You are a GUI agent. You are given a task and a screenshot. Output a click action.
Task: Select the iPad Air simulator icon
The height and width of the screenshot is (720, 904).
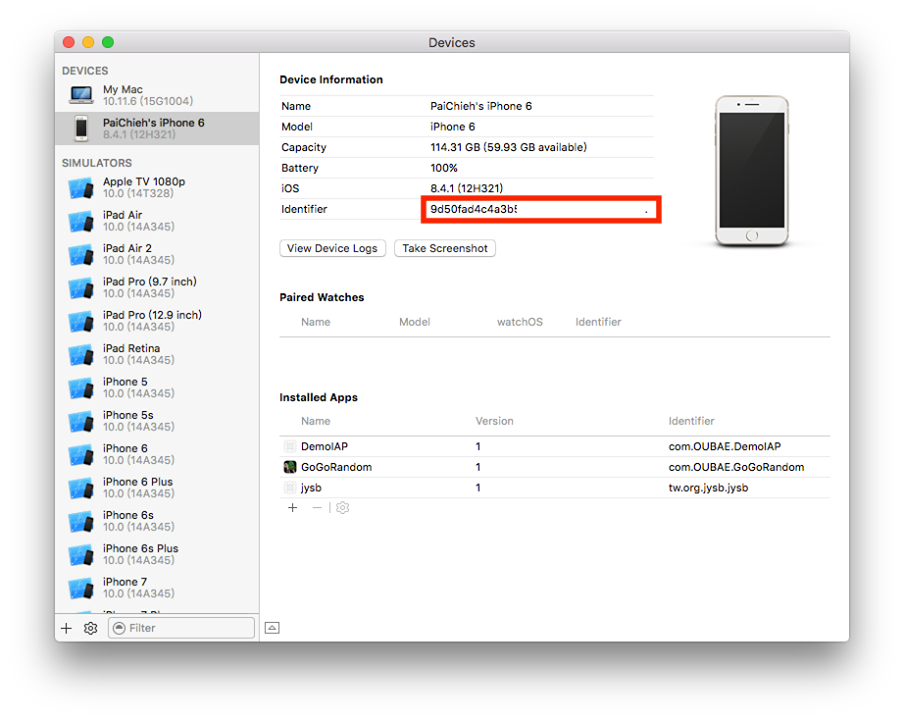81,220
